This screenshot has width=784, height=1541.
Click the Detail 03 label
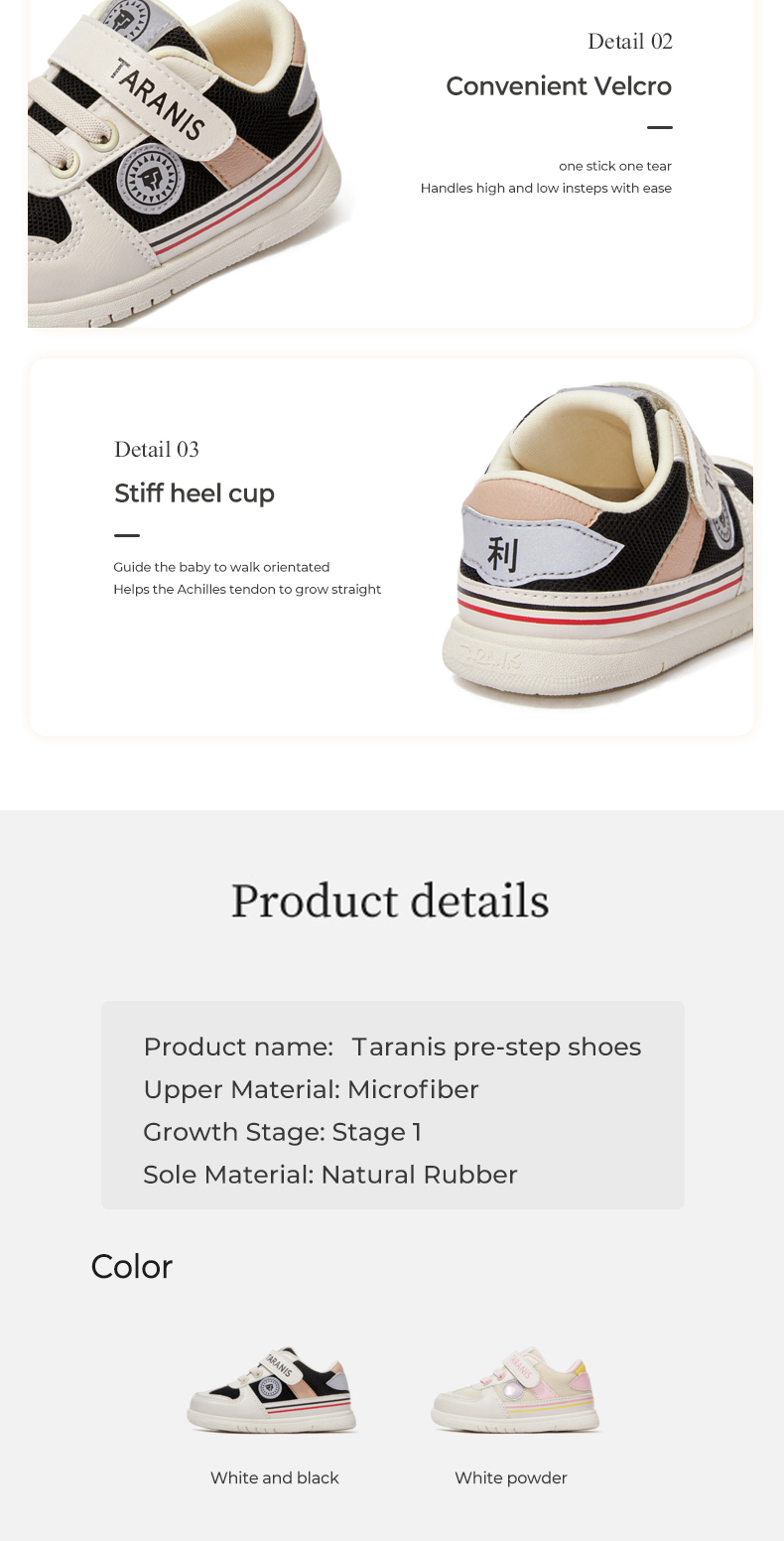(x=157, y=450)
